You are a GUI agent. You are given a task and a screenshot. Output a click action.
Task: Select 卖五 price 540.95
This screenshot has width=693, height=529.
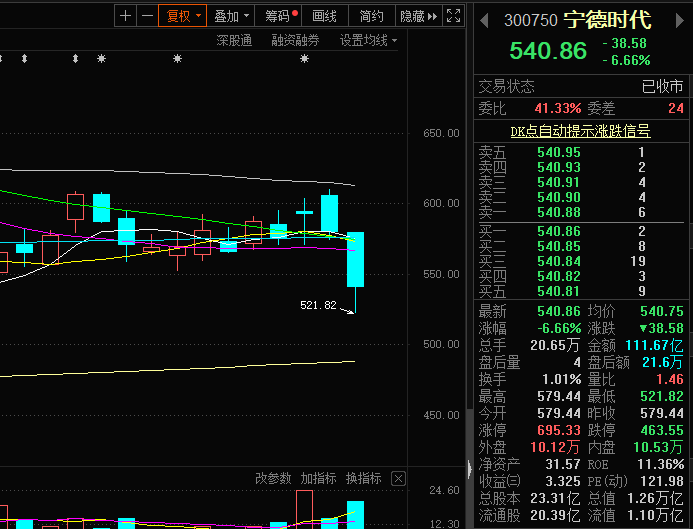click(x=559, y=152)
